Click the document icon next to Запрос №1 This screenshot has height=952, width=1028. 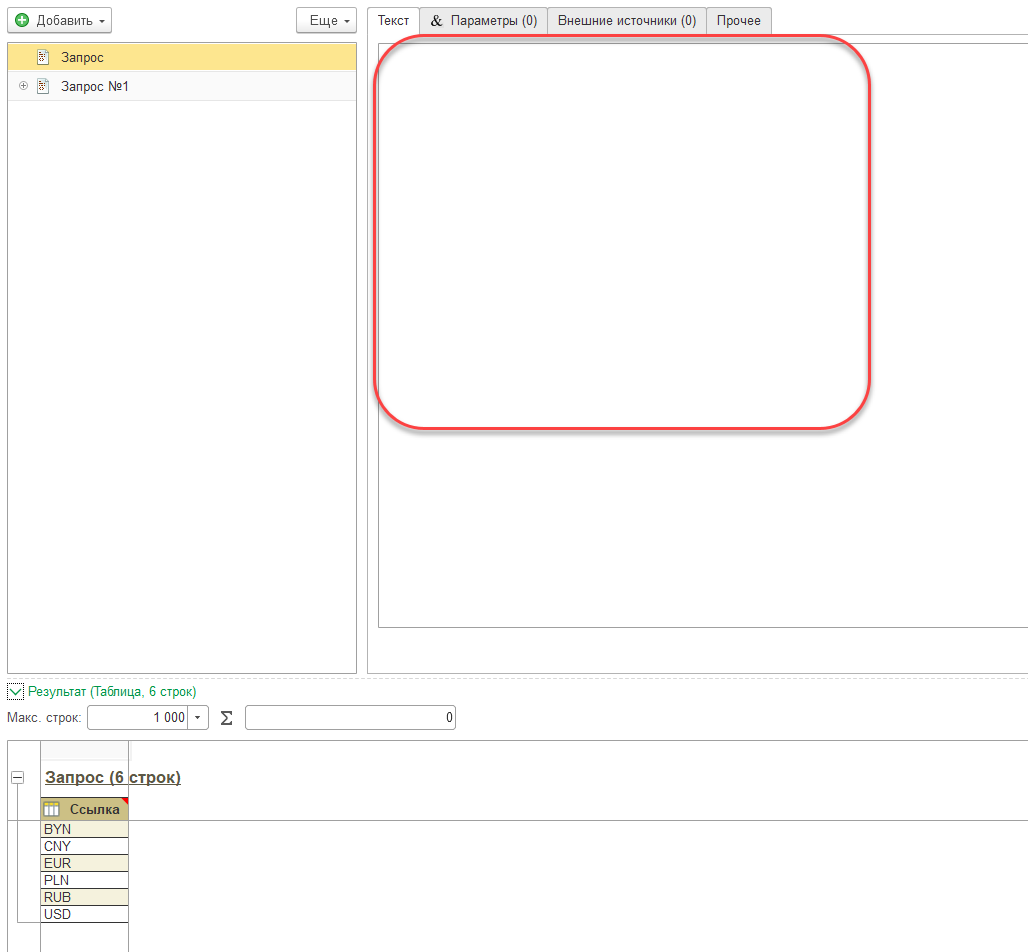(x=43, y=86)
